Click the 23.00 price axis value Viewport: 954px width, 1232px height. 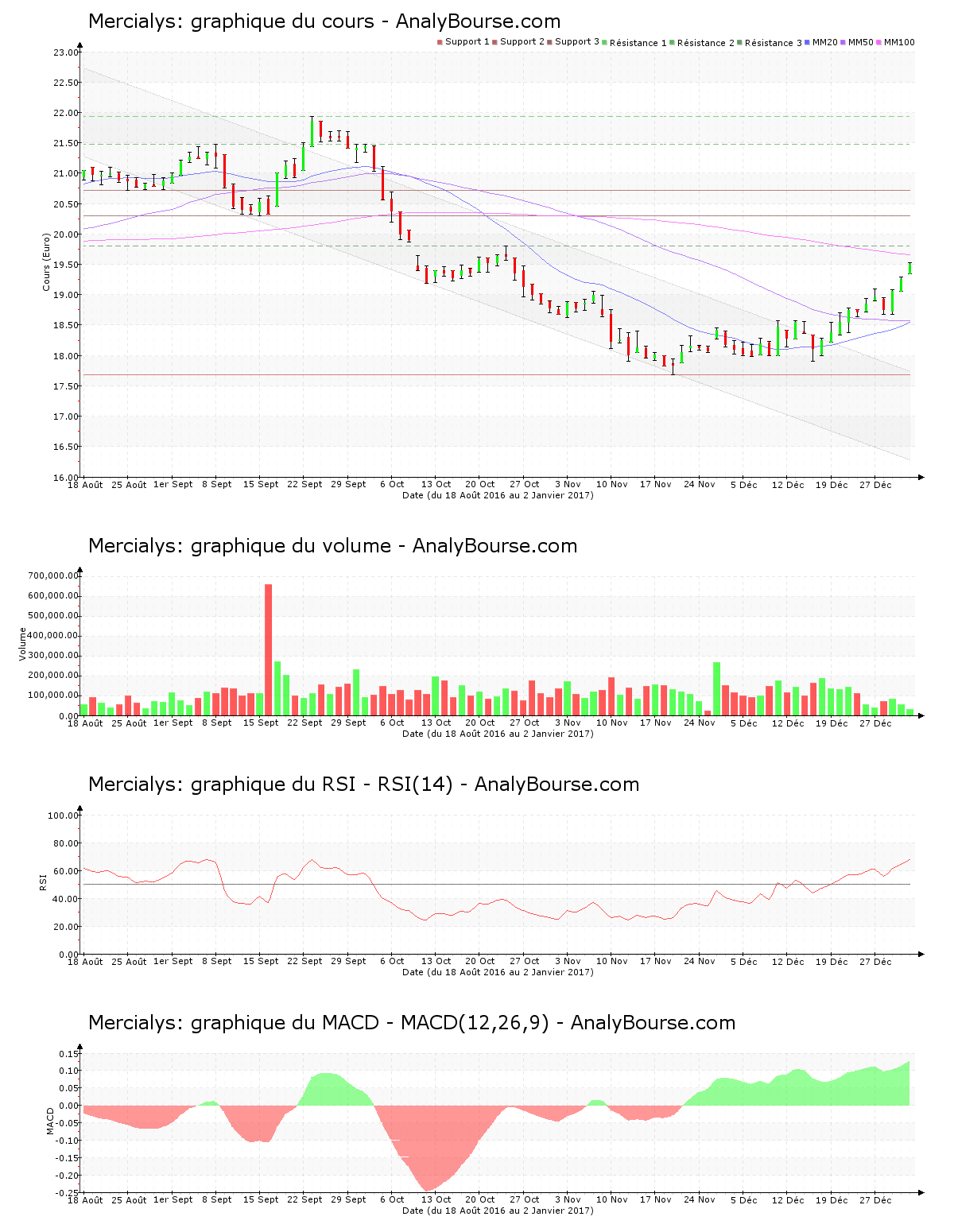coord(66,52)
